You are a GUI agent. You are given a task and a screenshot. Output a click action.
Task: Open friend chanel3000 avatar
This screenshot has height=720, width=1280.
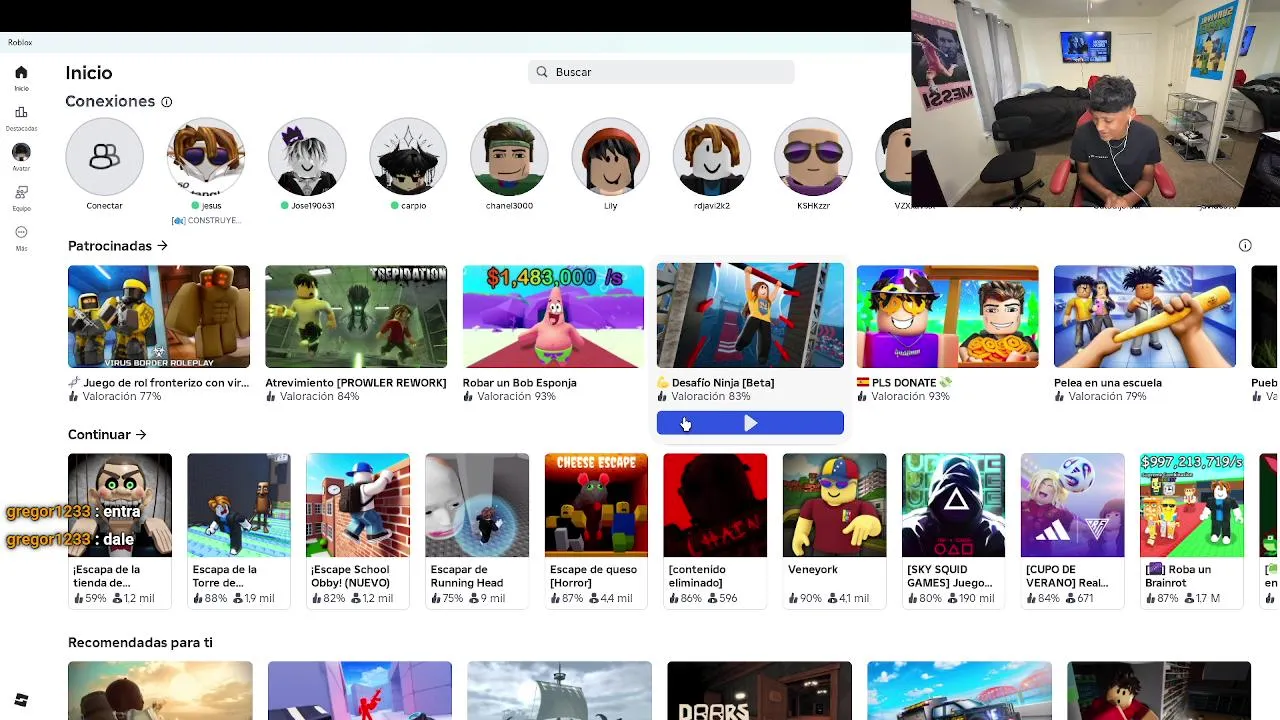(509, 157)
